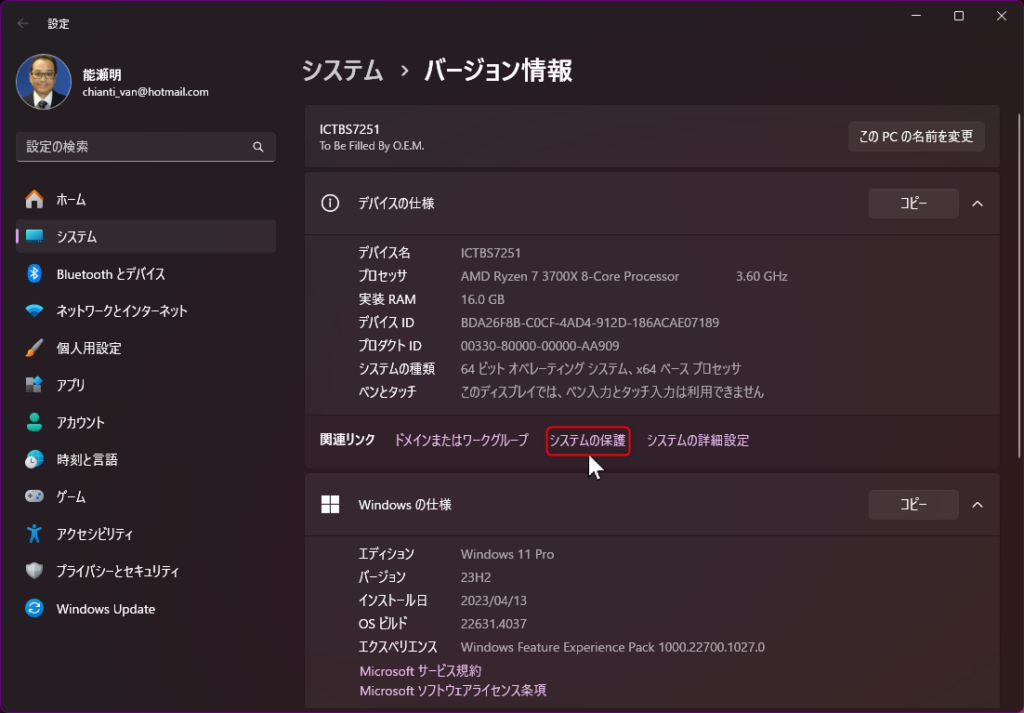Open ホーム in the sidebar
Viewport: 1024px width, 713px height.
146,199
